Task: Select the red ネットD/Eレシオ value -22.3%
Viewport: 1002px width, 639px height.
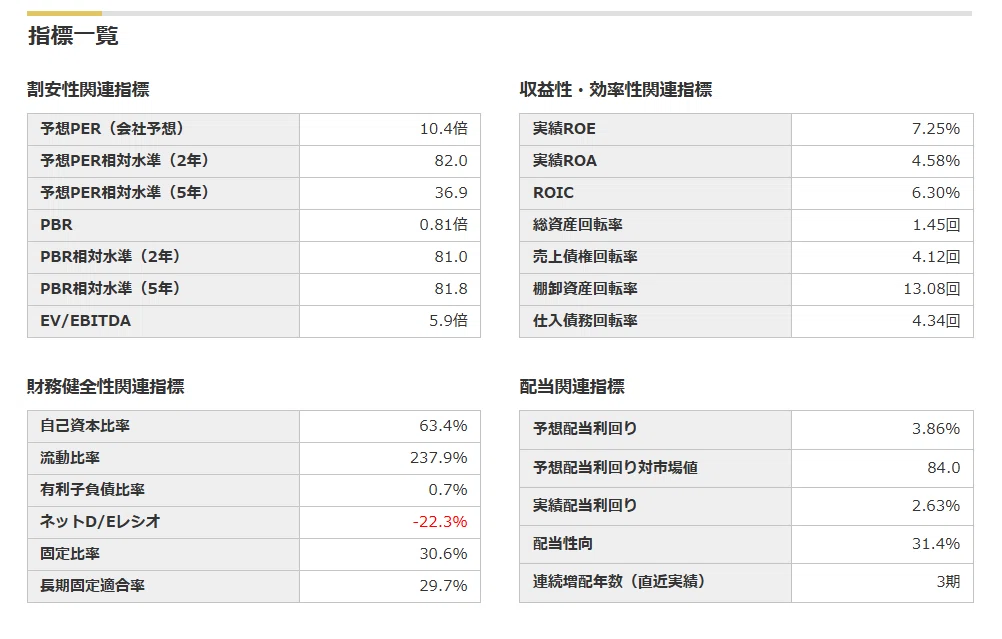Action: click(440, 521)
